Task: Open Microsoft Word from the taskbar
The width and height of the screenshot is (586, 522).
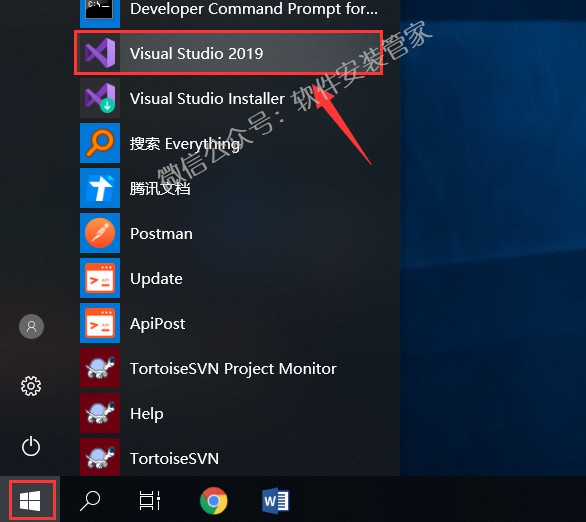Action: 276,501
